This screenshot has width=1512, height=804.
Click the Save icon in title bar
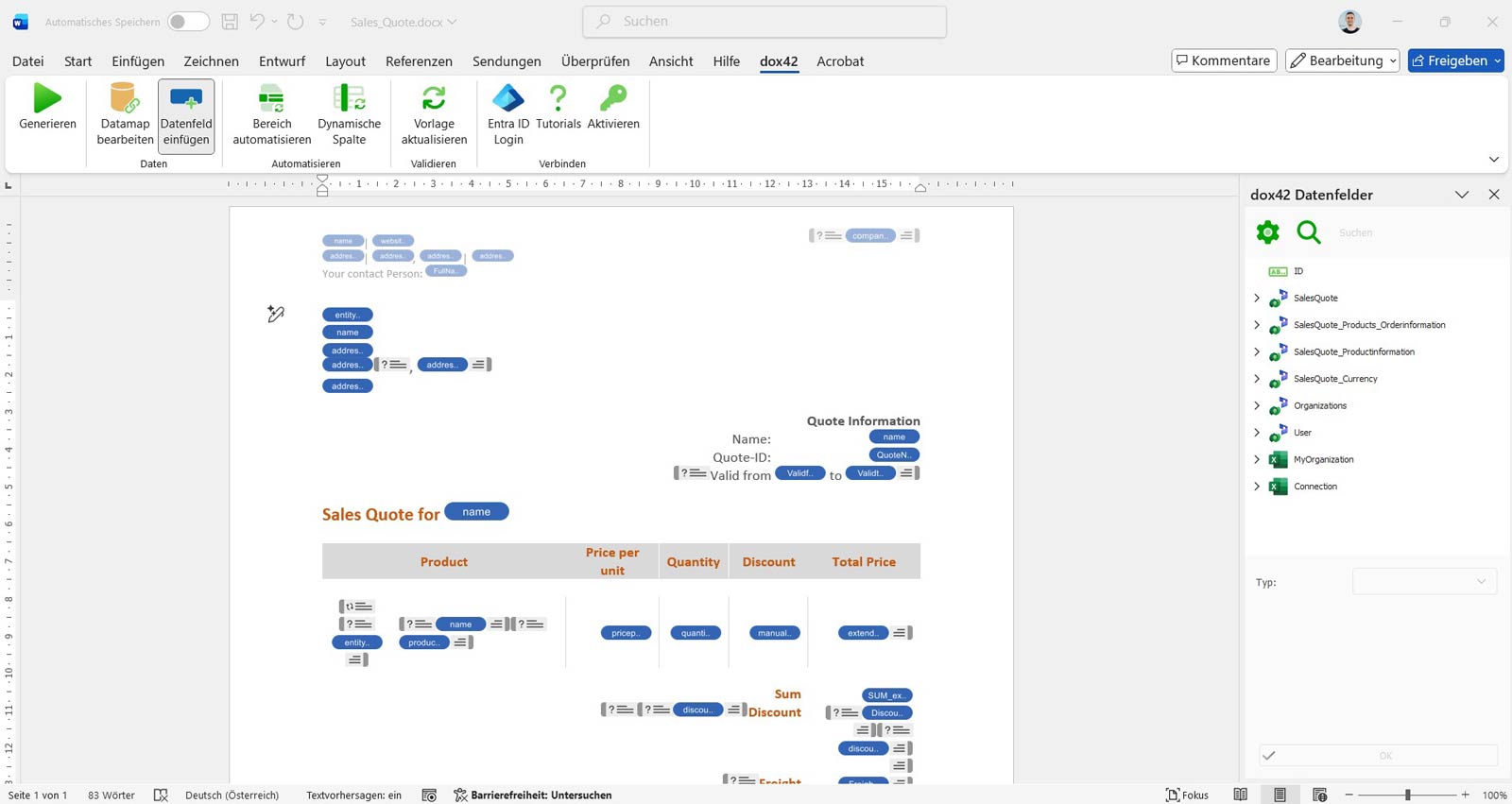(x=230, y=22)
